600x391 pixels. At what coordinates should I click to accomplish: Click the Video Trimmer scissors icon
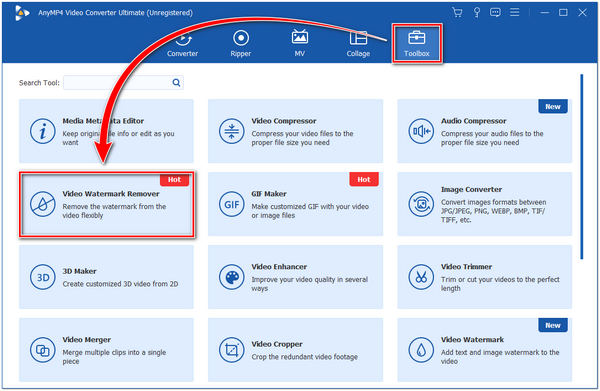click(x=421, y=277)
